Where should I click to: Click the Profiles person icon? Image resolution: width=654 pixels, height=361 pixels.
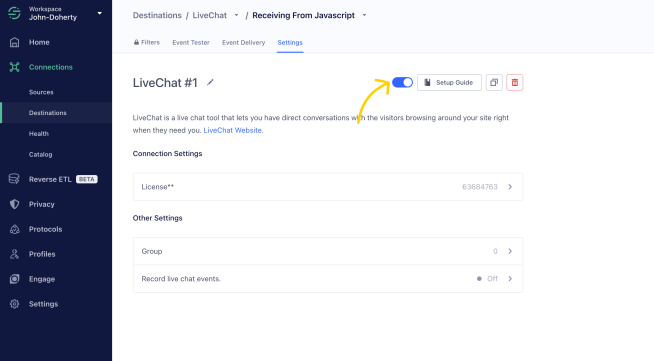pos(15,254)
